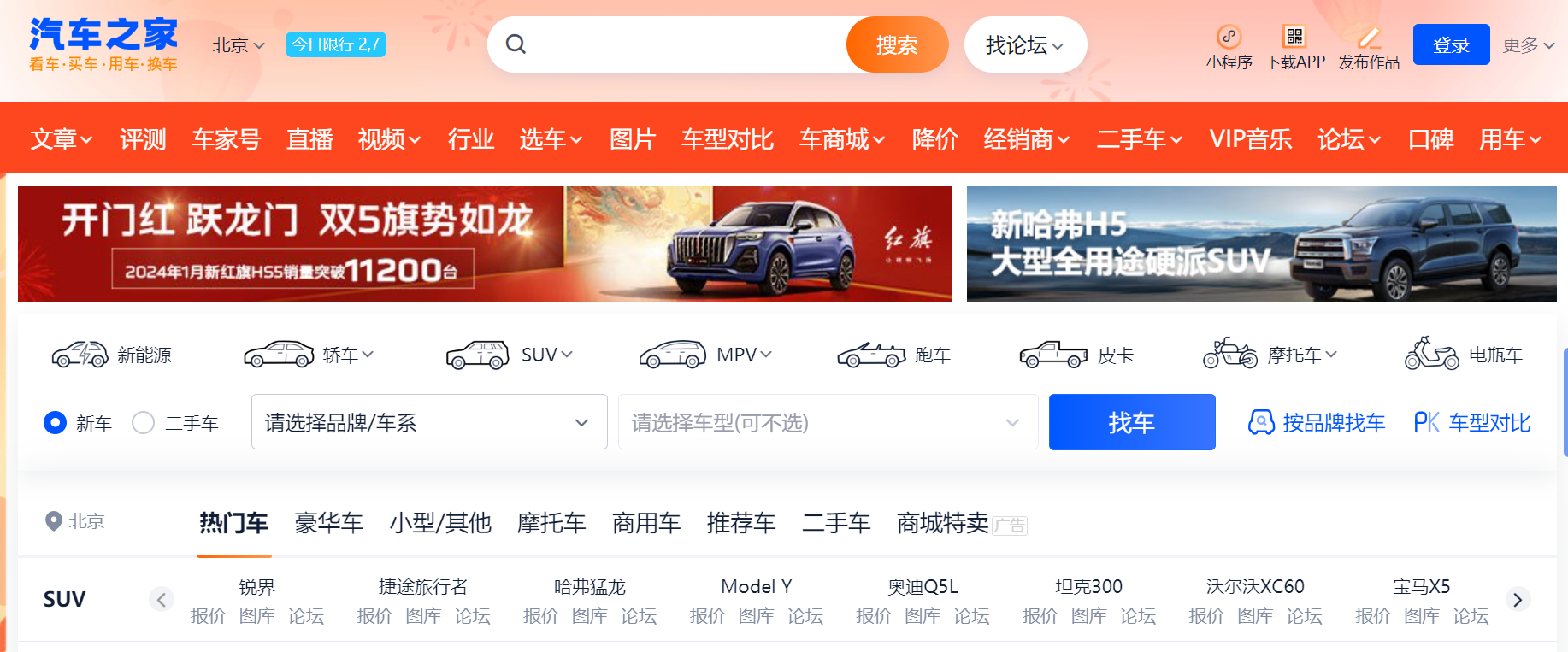Click the 发布作品 pencil icon

[1369, 37]
